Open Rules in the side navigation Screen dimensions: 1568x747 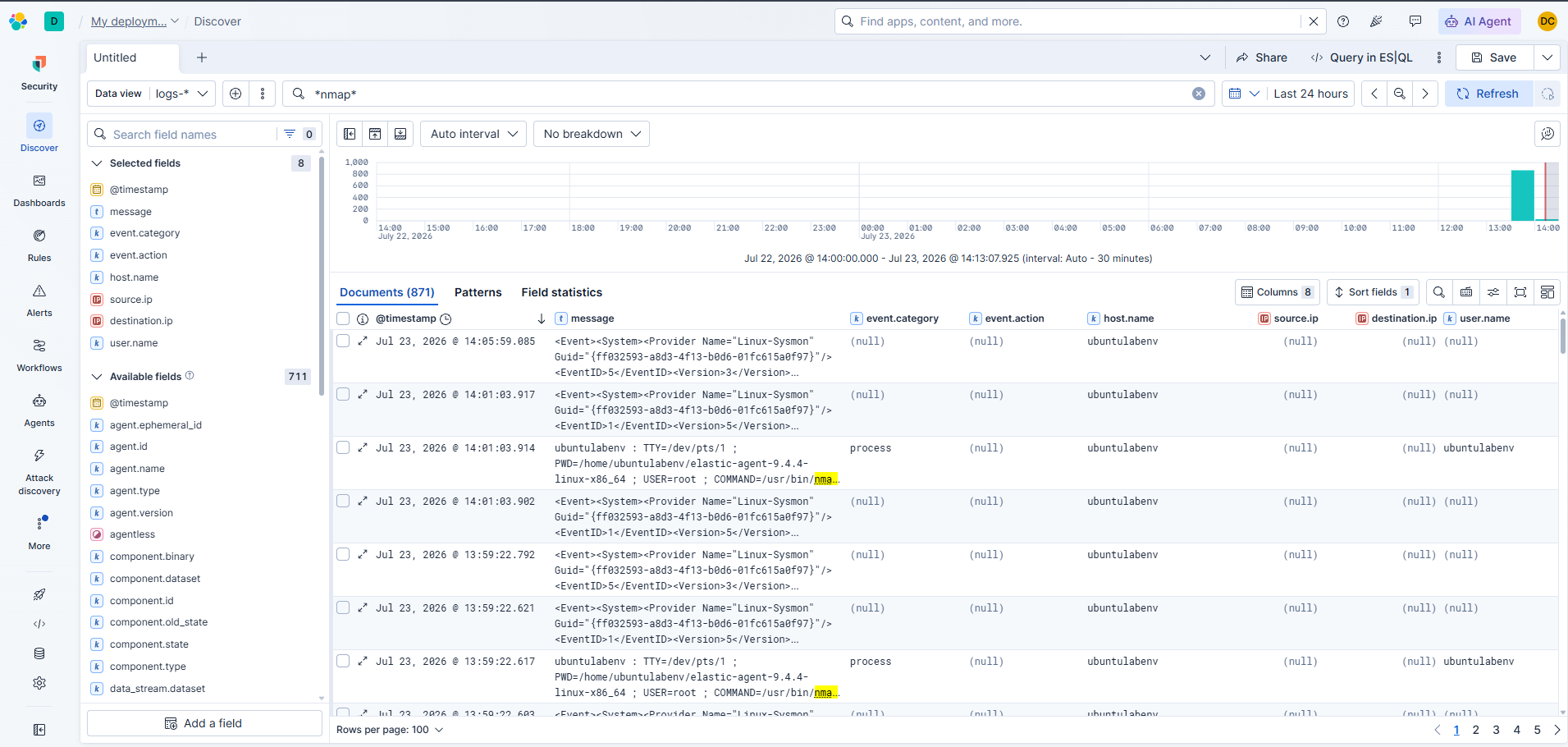click(39, 245)
